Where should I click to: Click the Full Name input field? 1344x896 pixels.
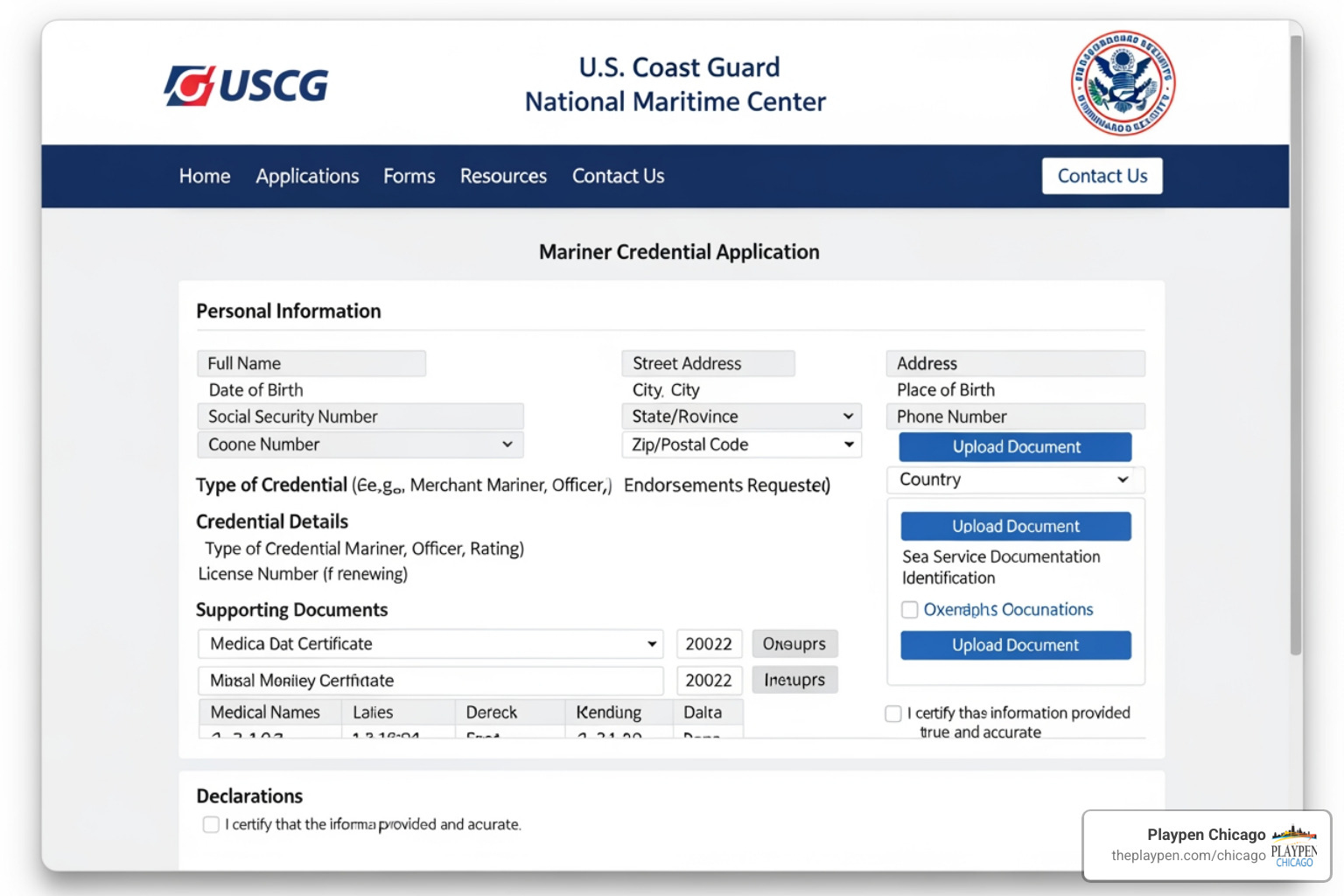coord(311,363)
